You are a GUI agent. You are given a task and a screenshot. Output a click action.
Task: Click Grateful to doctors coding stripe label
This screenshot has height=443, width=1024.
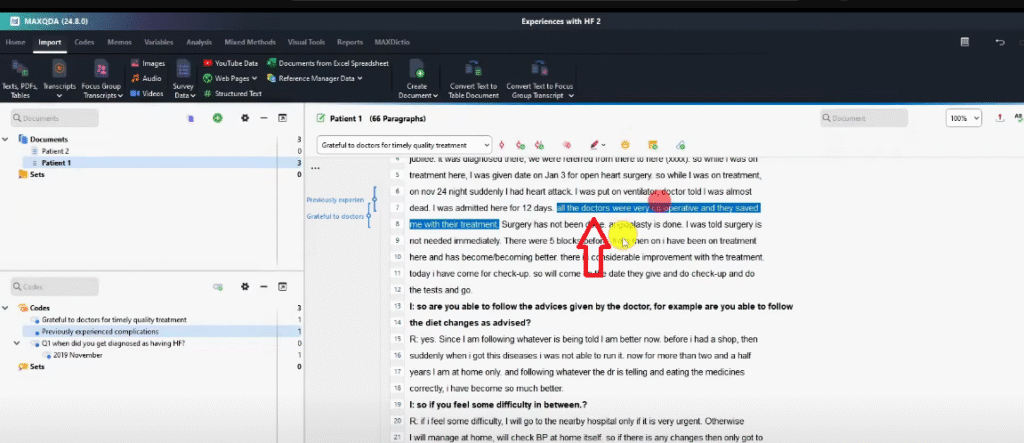click(335, 216)
